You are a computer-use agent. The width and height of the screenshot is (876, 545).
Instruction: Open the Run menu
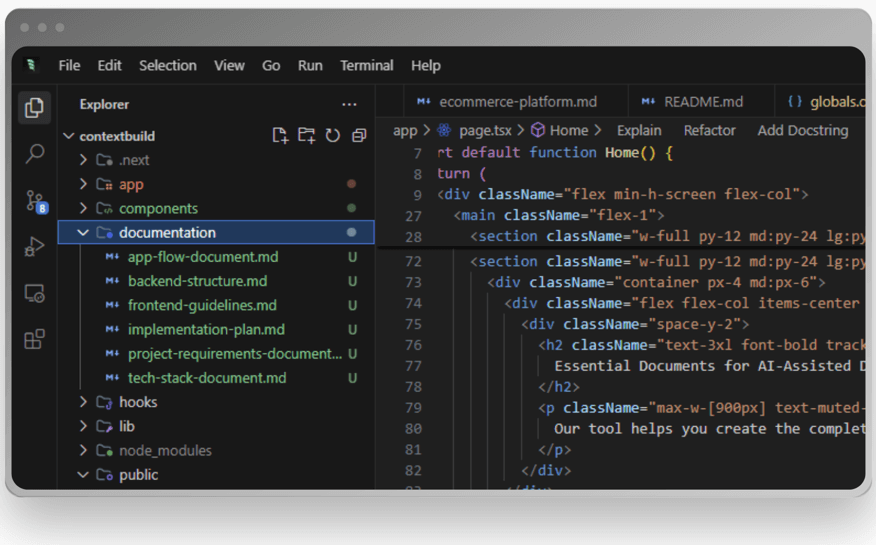pos(310,65)
